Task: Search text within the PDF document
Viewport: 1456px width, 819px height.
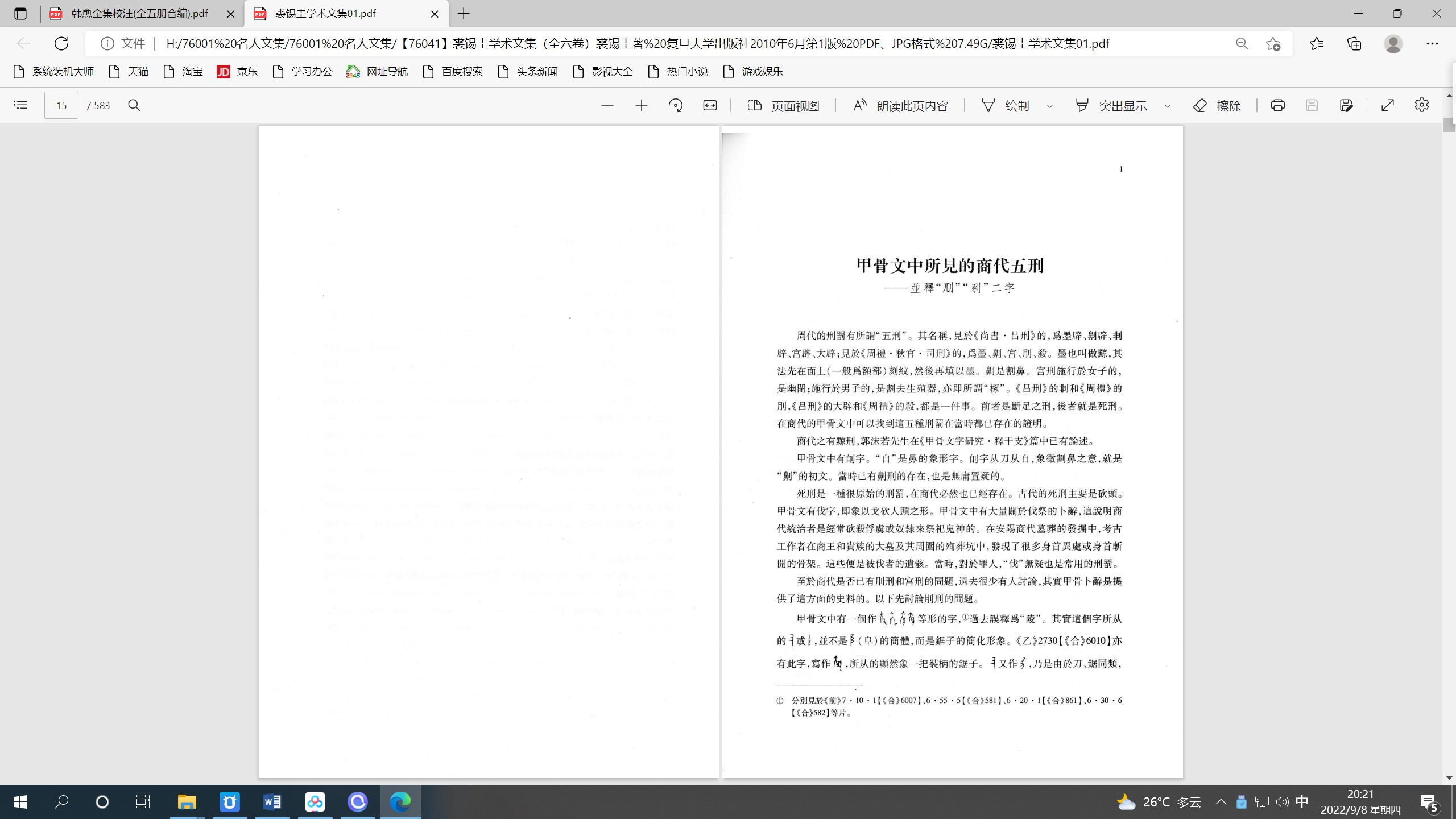Action: coord(135,105)
